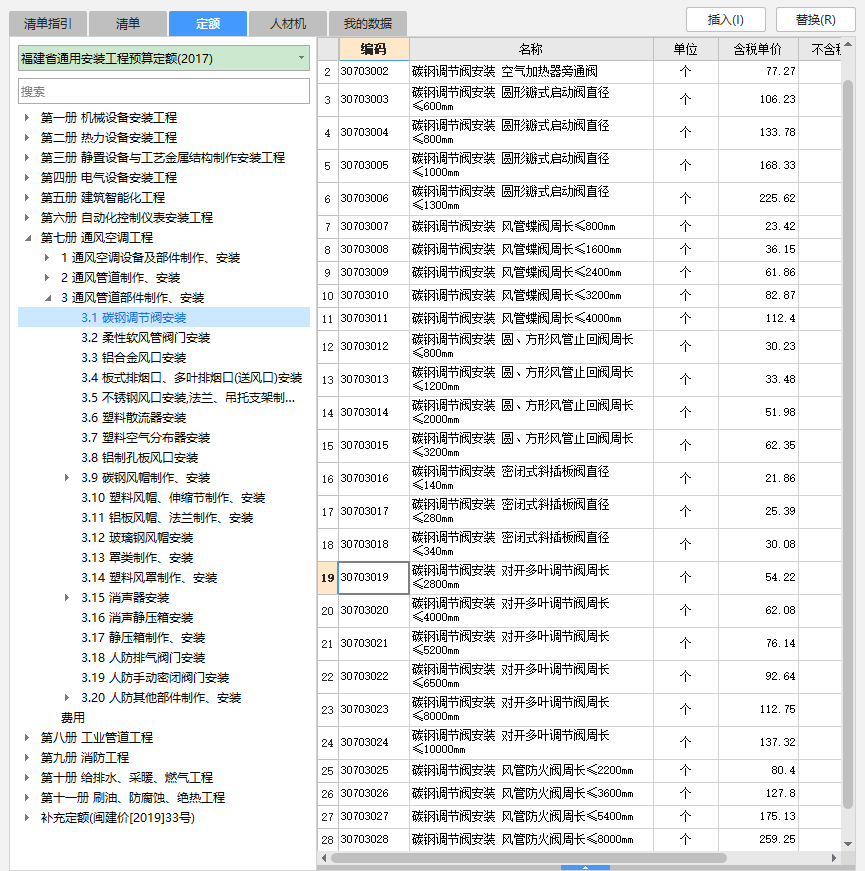Select 3.16 消声静压箱安装 tree item

click(x=137, y=618)
